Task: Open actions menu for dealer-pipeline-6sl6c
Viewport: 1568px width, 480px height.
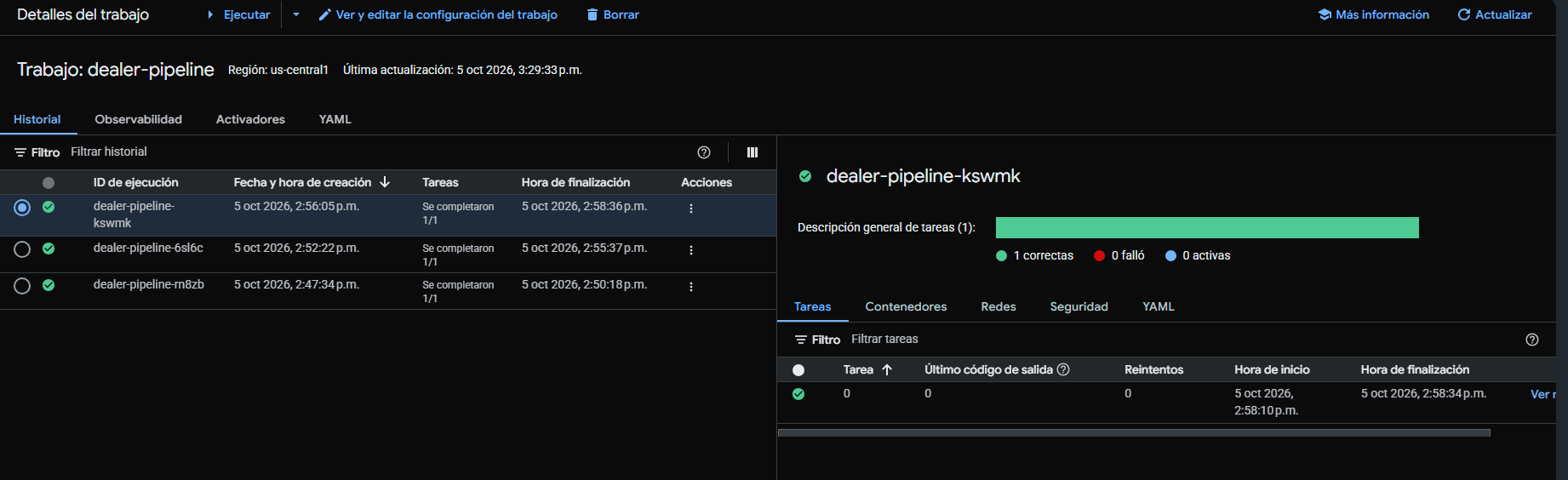Action: point(691,250)
